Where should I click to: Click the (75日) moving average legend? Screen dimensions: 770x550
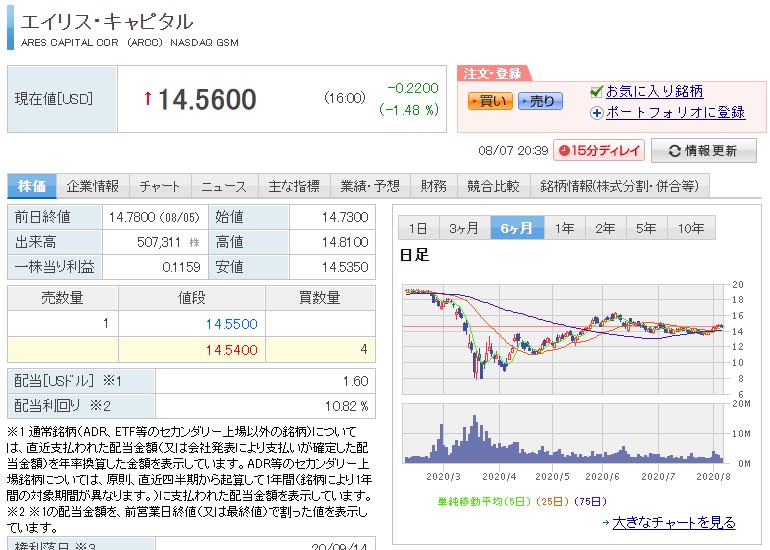590,501
